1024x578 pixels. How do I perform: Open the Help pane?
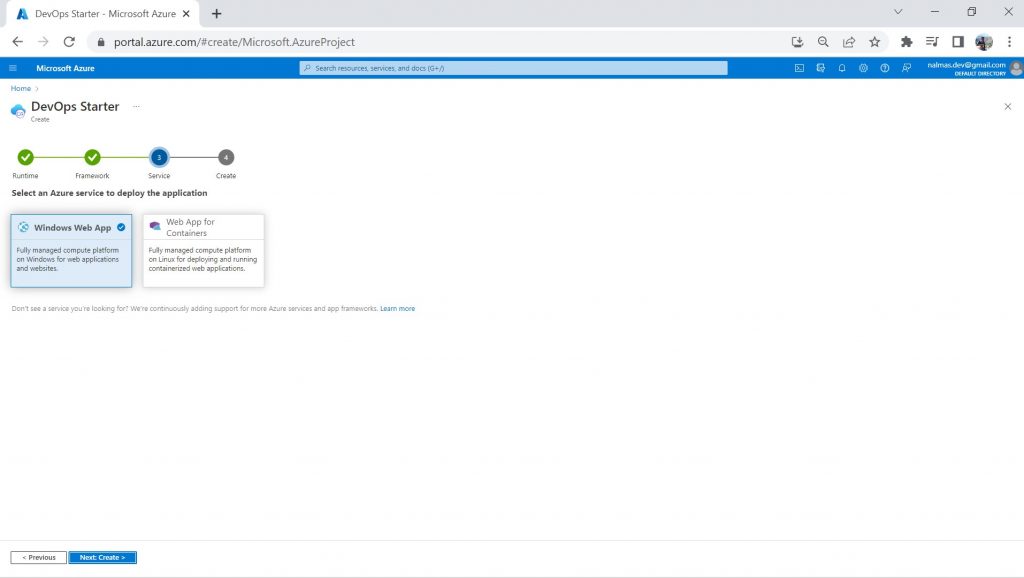[885, 68]
